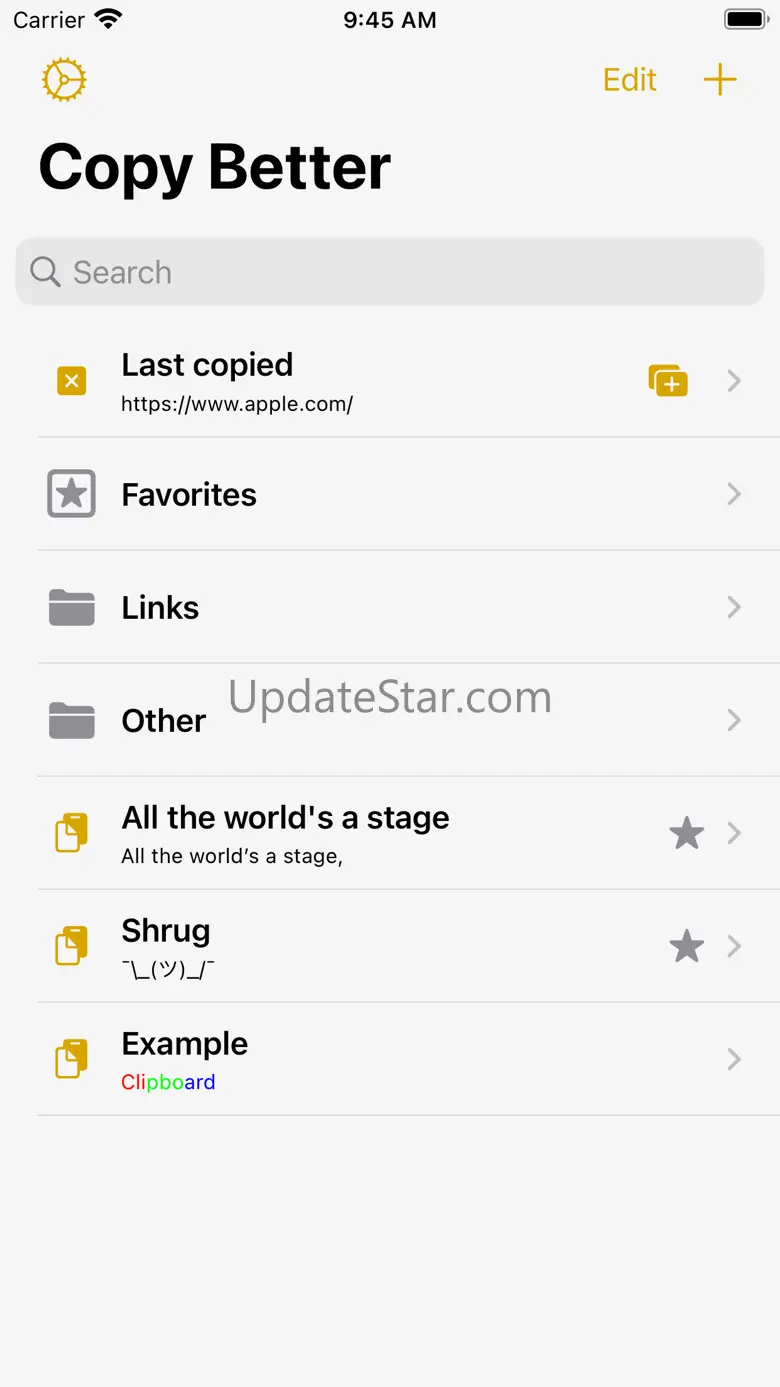This screenshot has height=1387, width=780.
Task: Save last copied via add-clipping icon
Action: click(668, 381)
